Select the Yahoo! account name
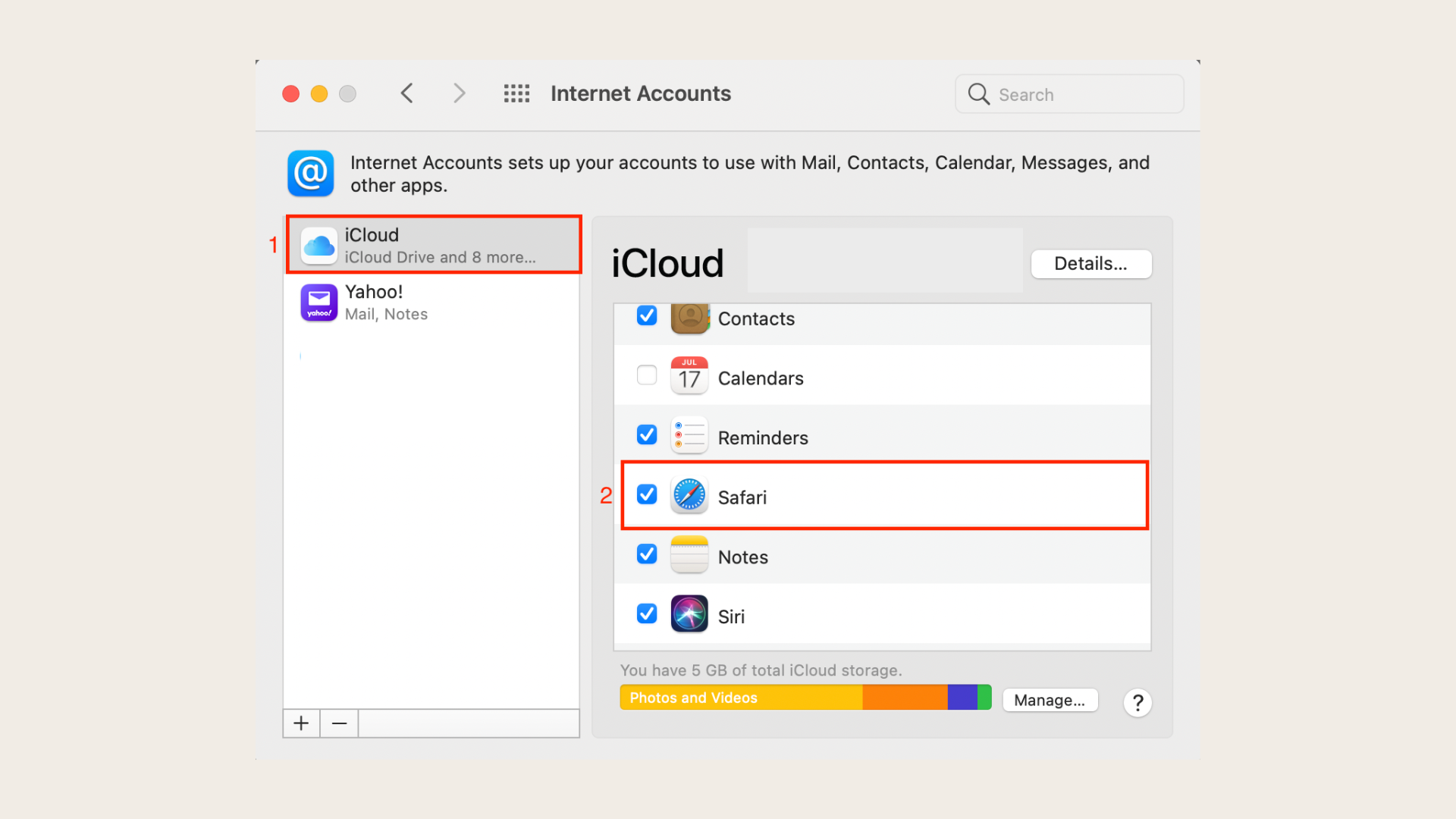This screenshot has width=1456, height=819. tap(374, 292)
